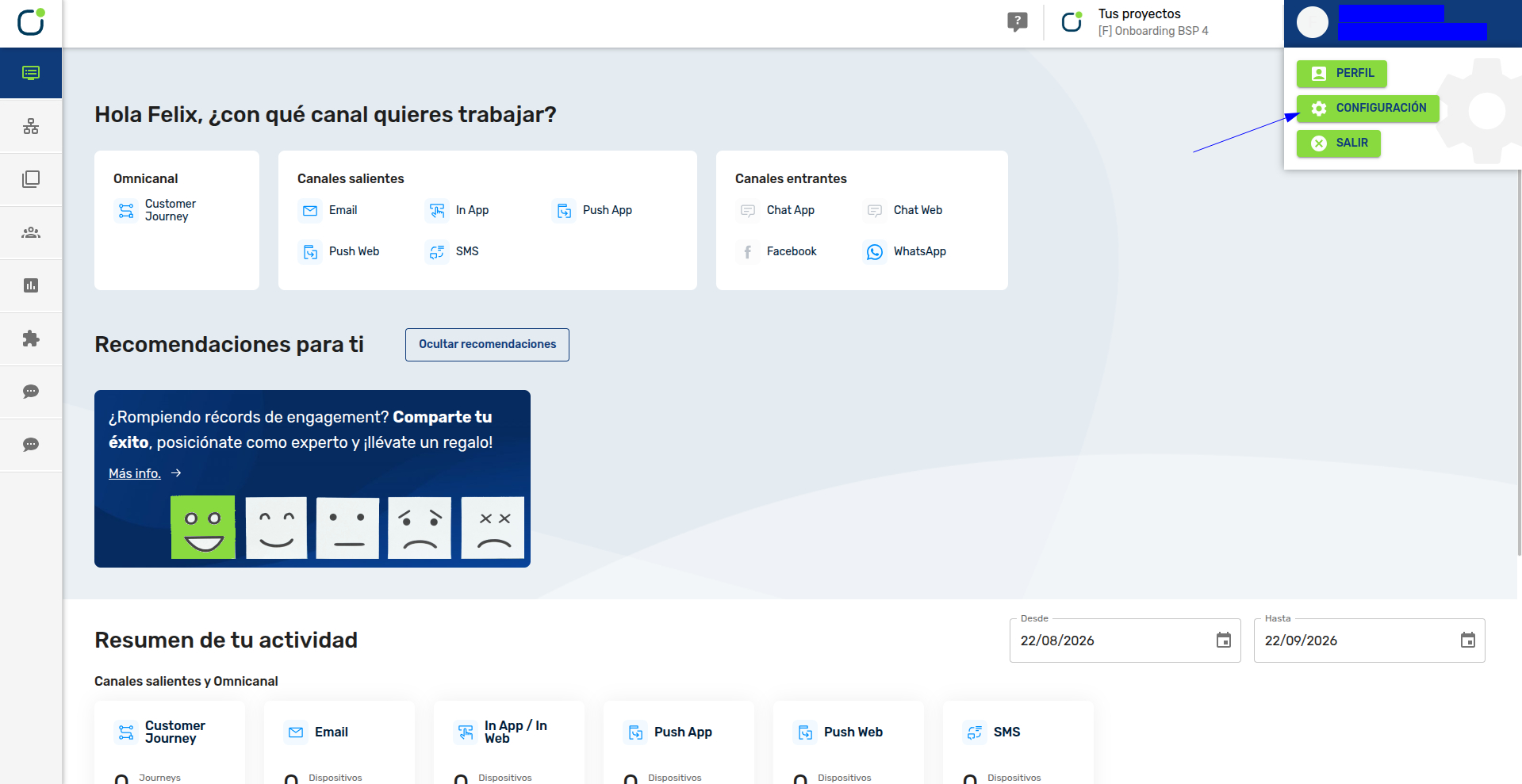Open Chat Web incoming channel
The width and height of the screenshot is (1522, 784).
(903, 210)
